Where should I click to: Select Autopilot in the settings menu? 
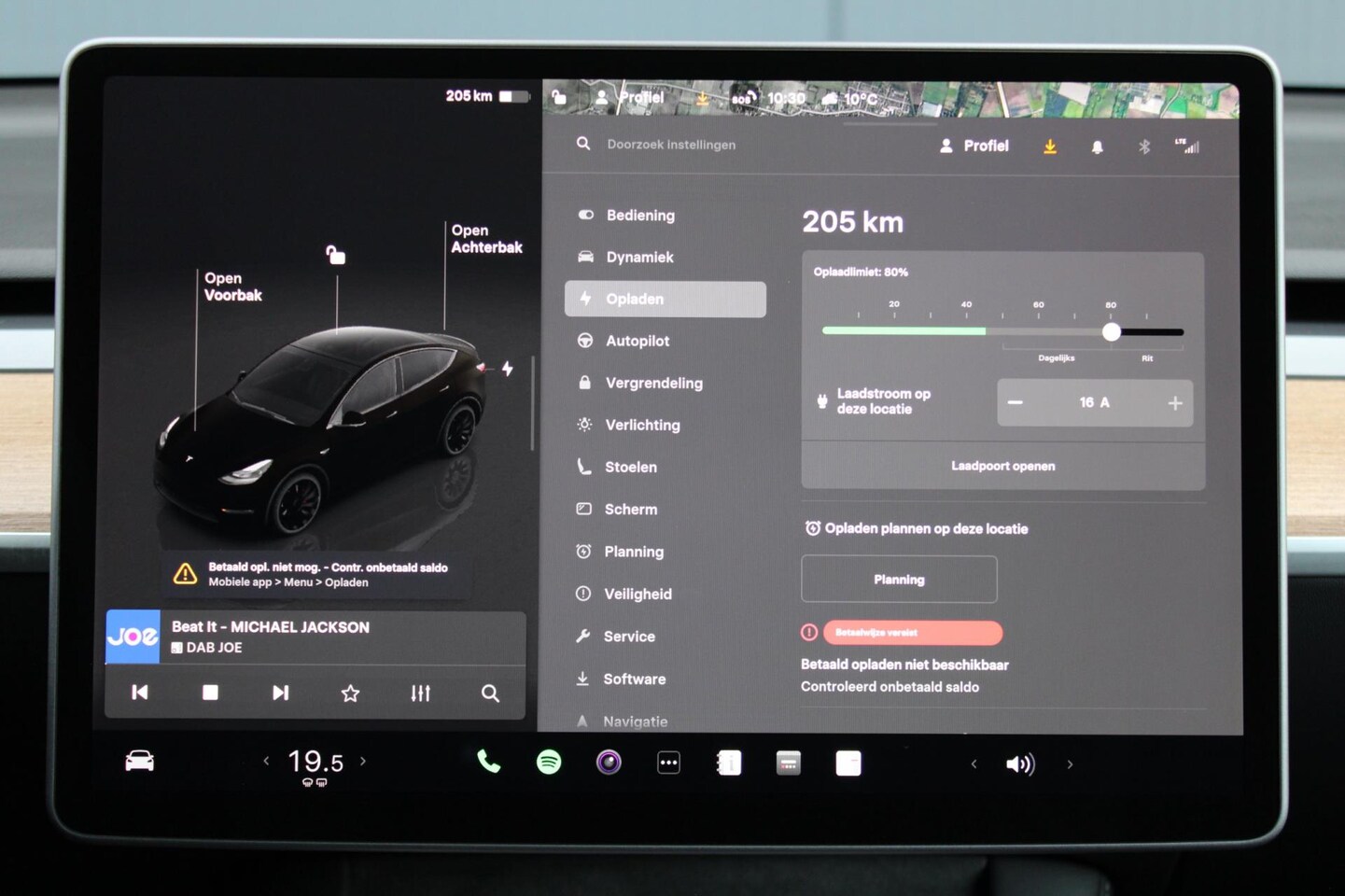(x=637, y=342)
